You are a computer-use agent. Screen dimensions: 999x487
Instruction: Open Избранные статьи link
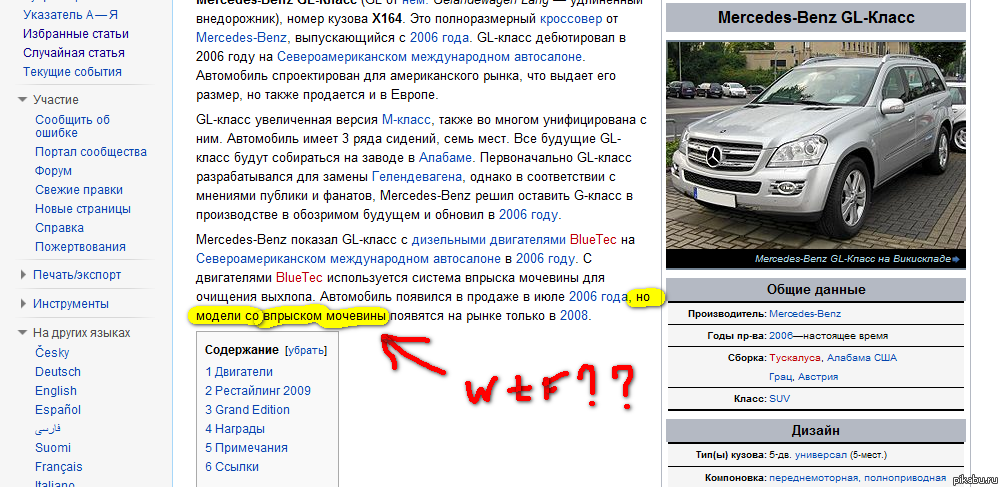coord(76,33)
